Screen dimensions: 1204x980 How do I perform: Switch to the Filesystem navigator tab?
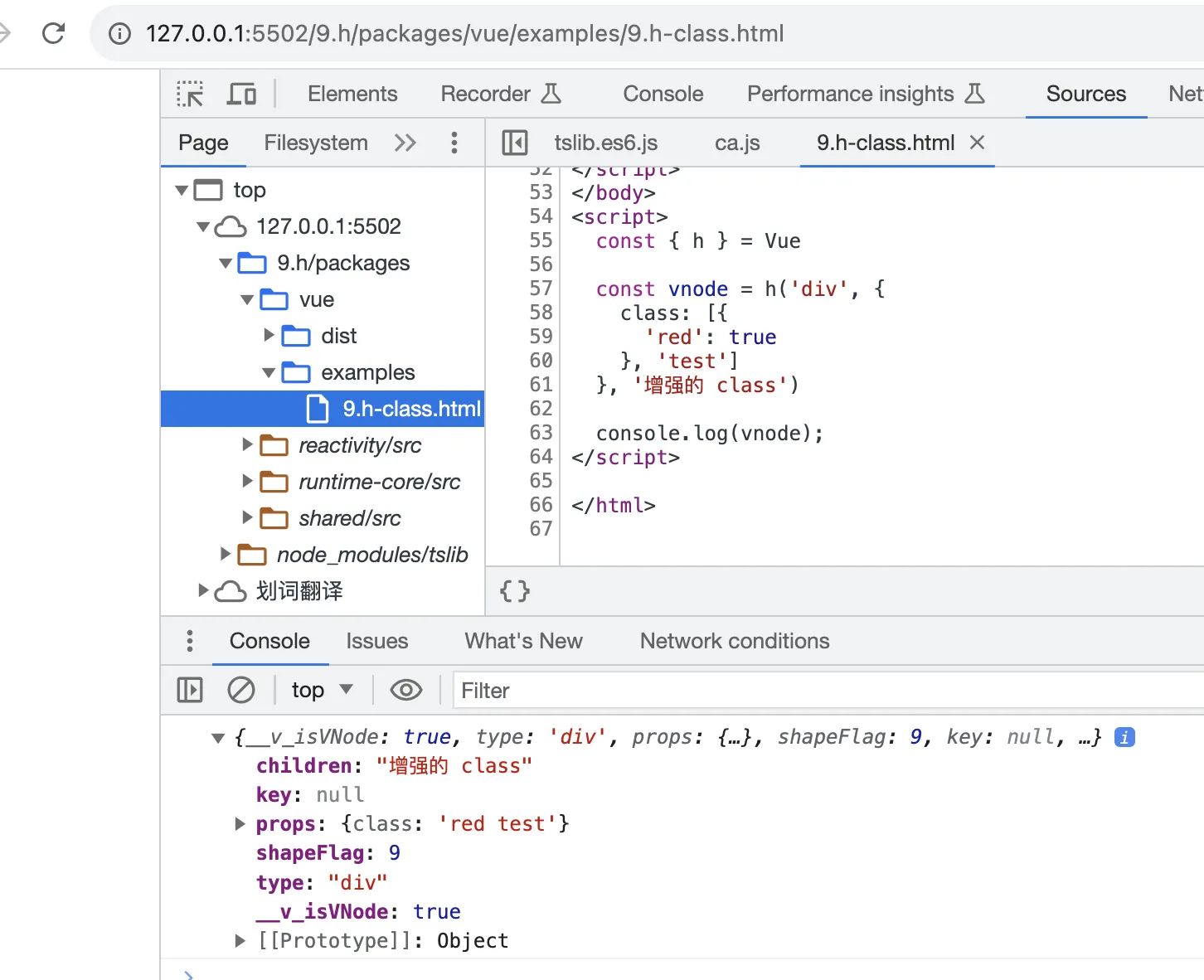(316, 143)
